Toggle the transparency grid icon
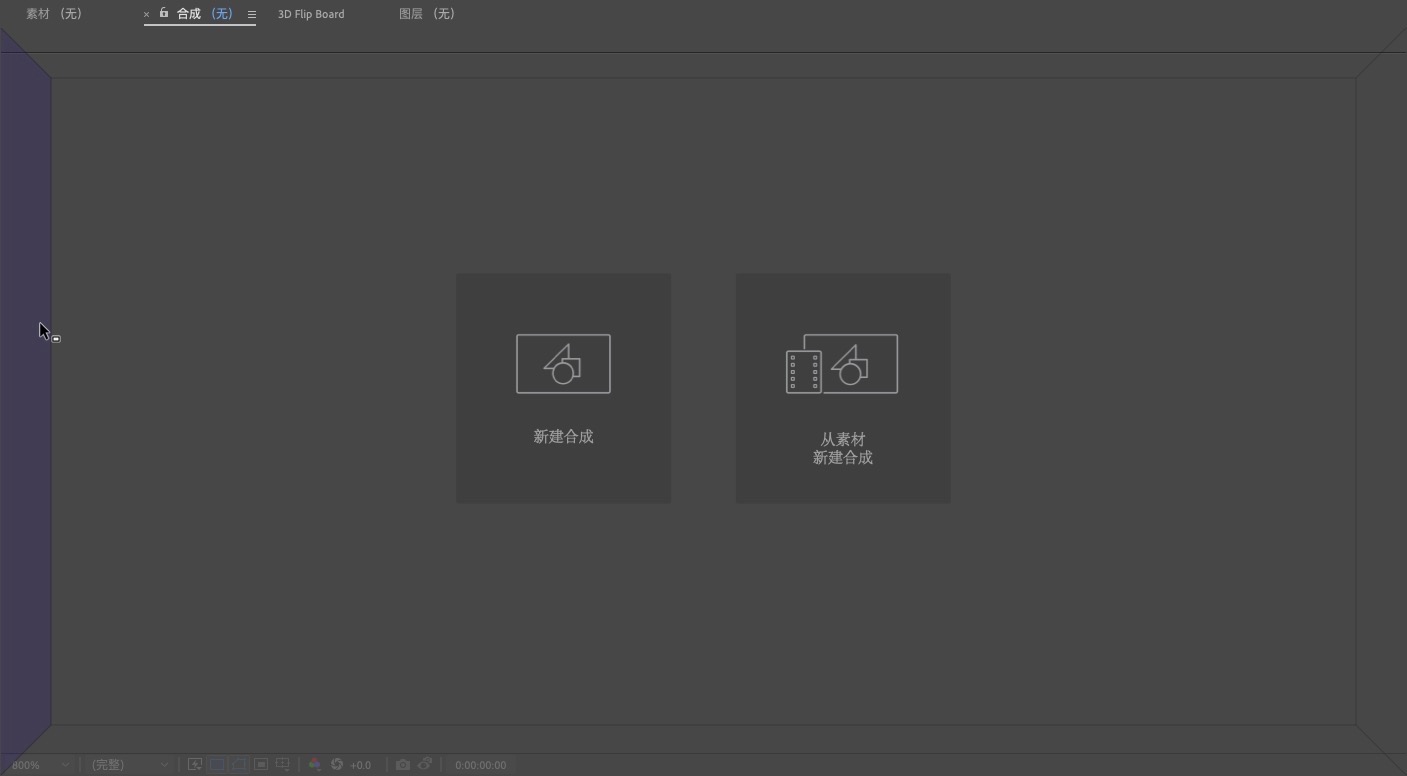 coord(217,764)
